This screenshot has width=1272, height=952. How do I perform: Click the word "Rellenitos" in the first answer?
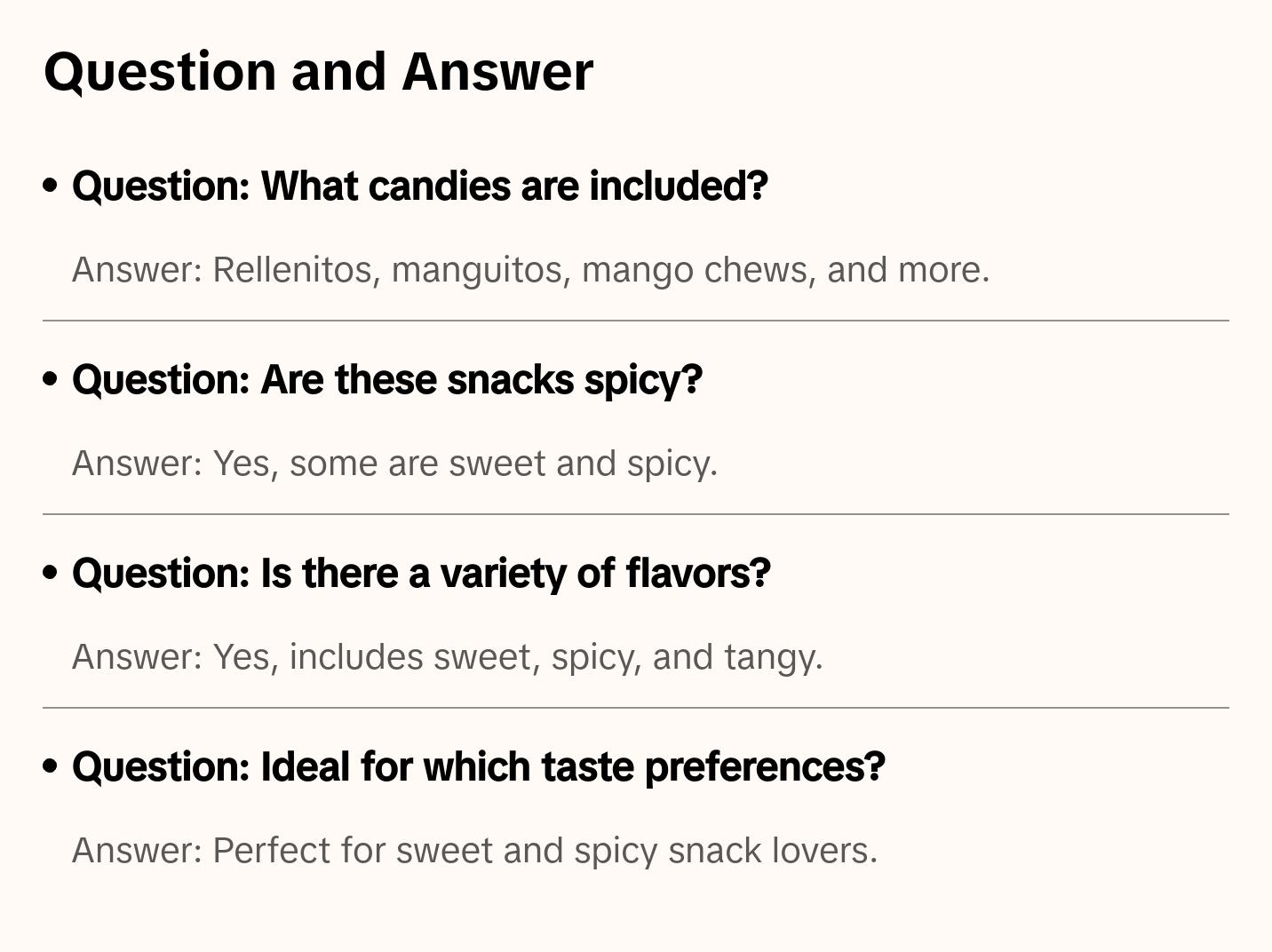click(x=292, y=270)
